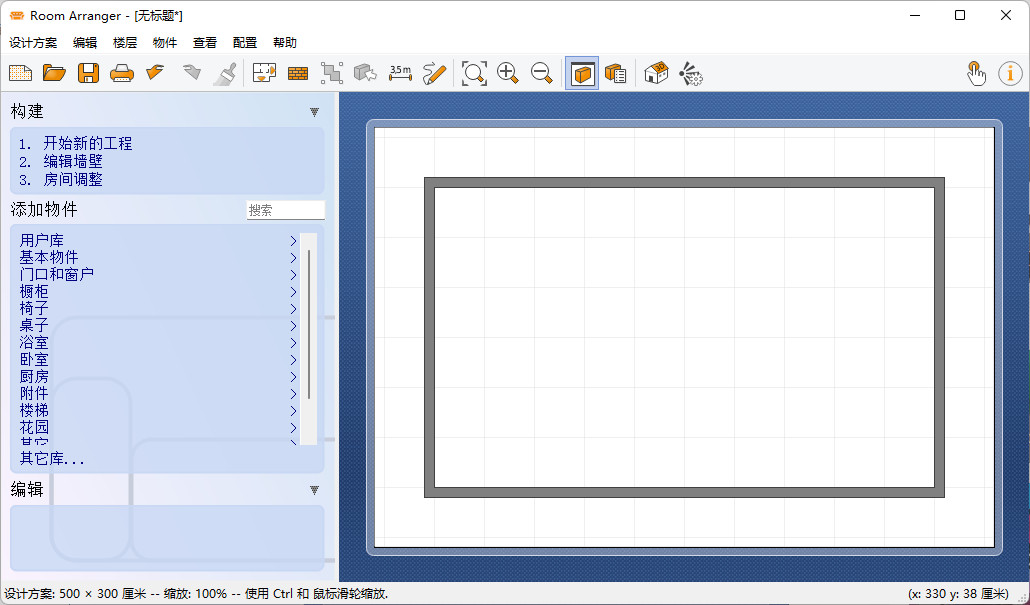
Task: Expand the 基本物件 category
Action: tap(158, 258)
